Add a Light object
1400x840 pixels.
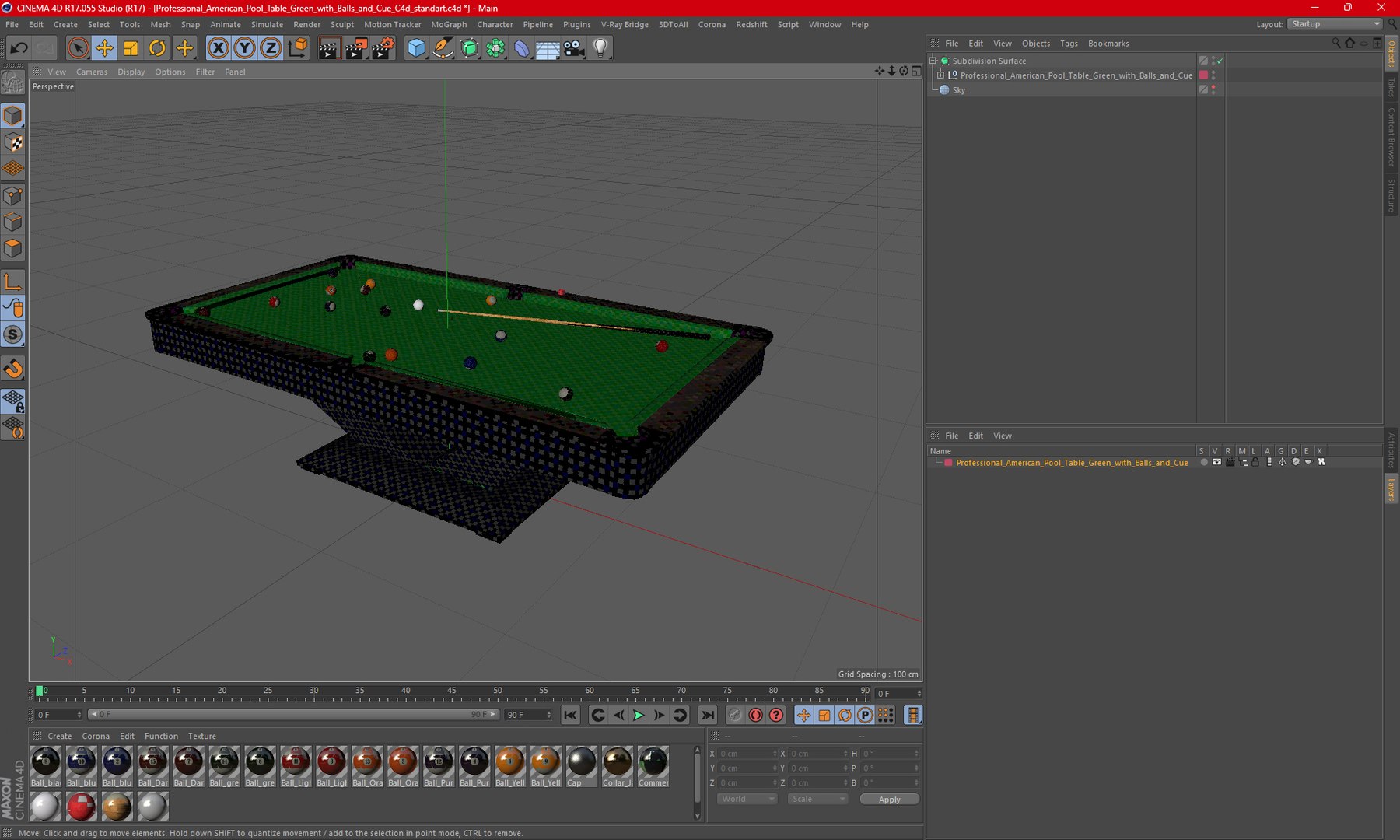point(600,48)
